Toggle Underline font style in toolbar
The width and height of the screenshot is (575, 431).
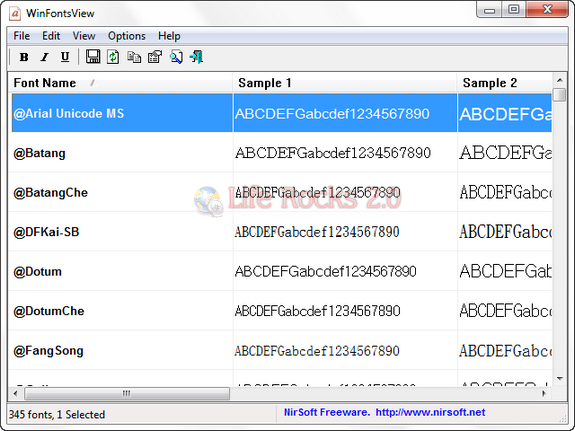[x=65, y=57]
